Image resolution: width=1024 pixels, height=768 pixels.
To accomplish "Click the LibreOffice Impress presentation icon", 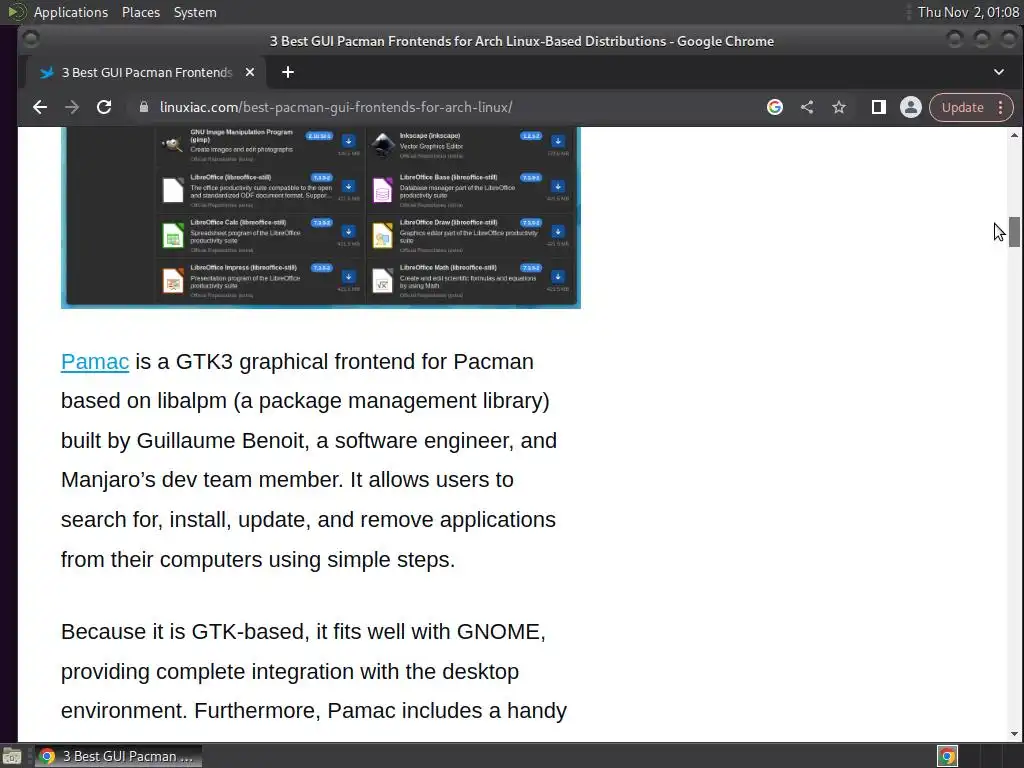I will [x=173, y=281].
